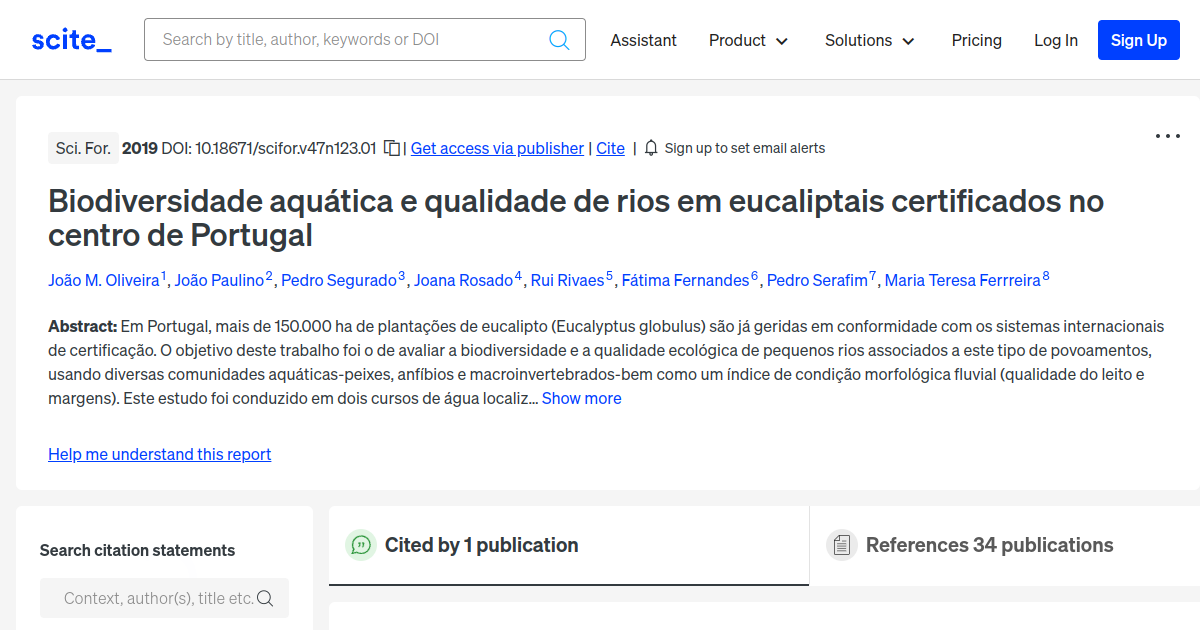Viewport: 1200px width, 630px height.
Task: Focus the citation statements context search field
Action: [x=165, y=598]
